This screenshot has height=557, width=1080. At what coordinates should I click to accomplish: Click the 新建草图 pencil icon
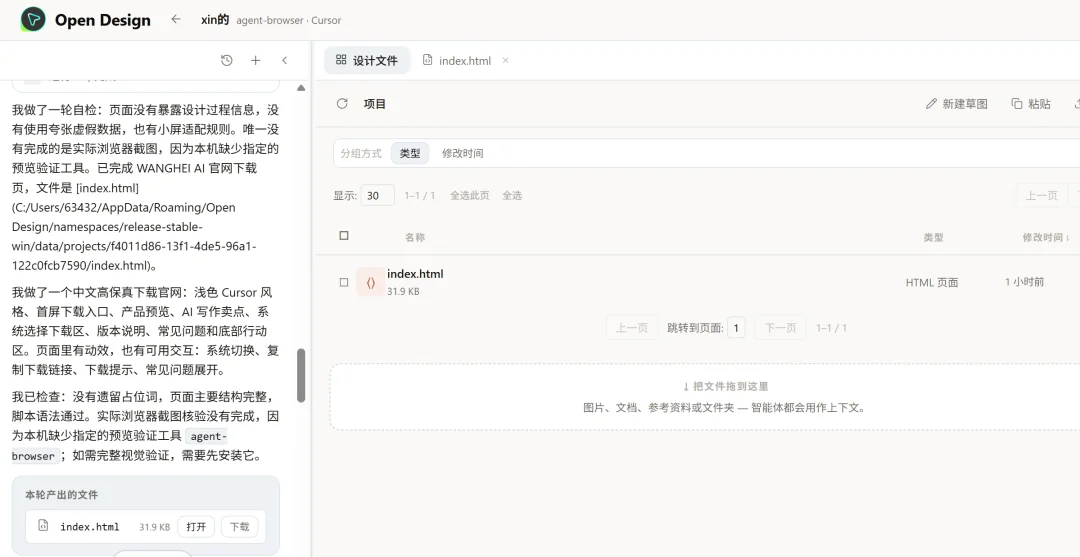(931, 104)
